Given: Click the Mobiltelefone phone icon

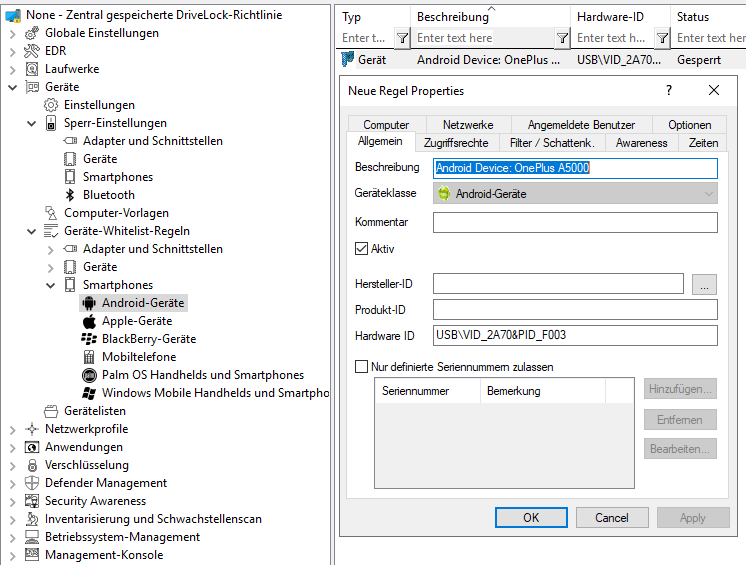Looking at the screenshot, I should click(x=89, y=357).
